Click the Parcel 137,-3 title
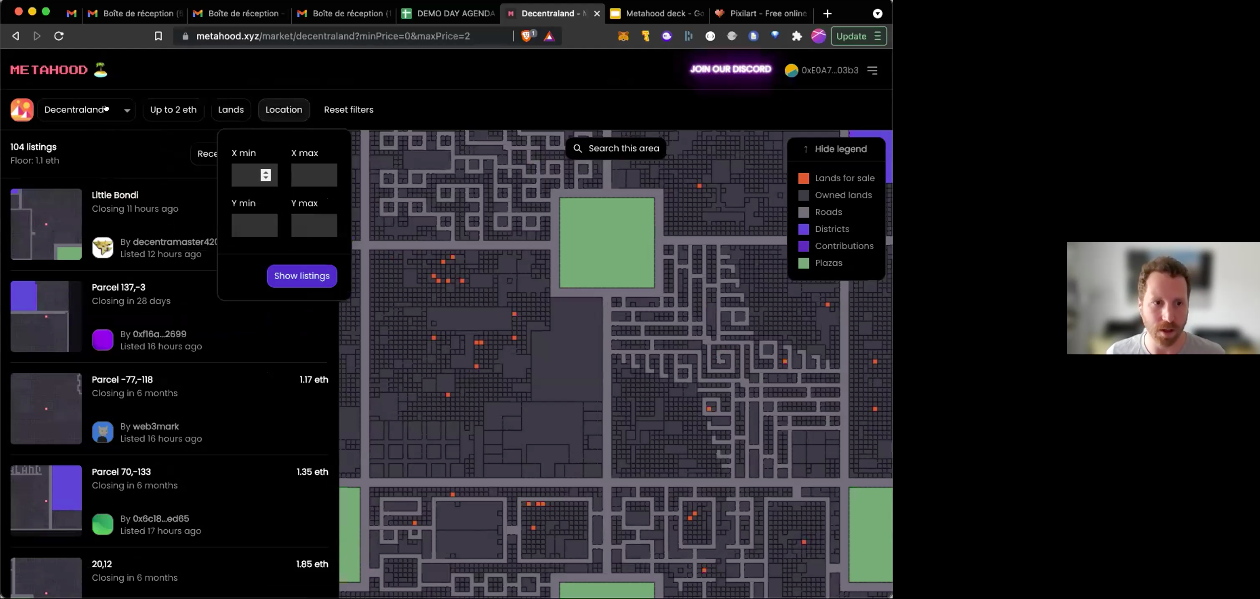The height and width of the screenshot is (599, 1260). pyautogui.click(x=118, y=287)
